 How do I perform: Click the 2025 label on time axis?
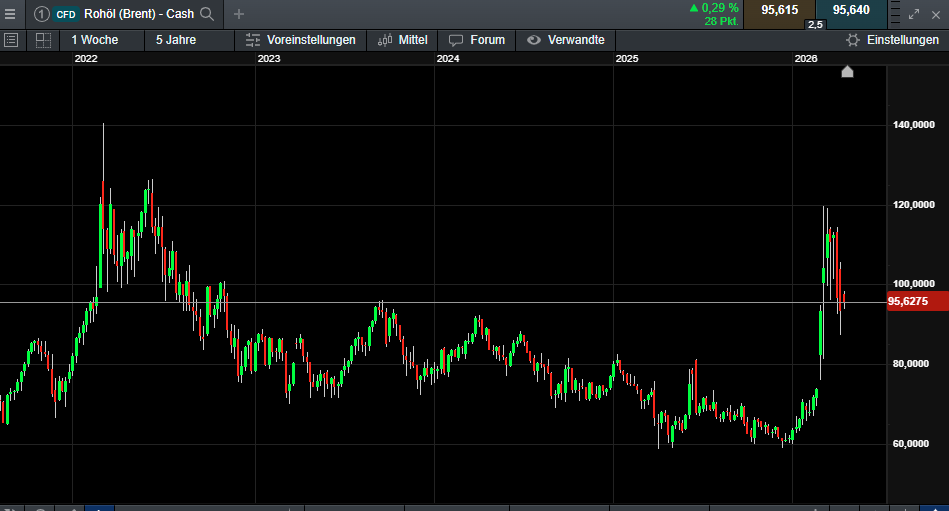click(627, 58)
